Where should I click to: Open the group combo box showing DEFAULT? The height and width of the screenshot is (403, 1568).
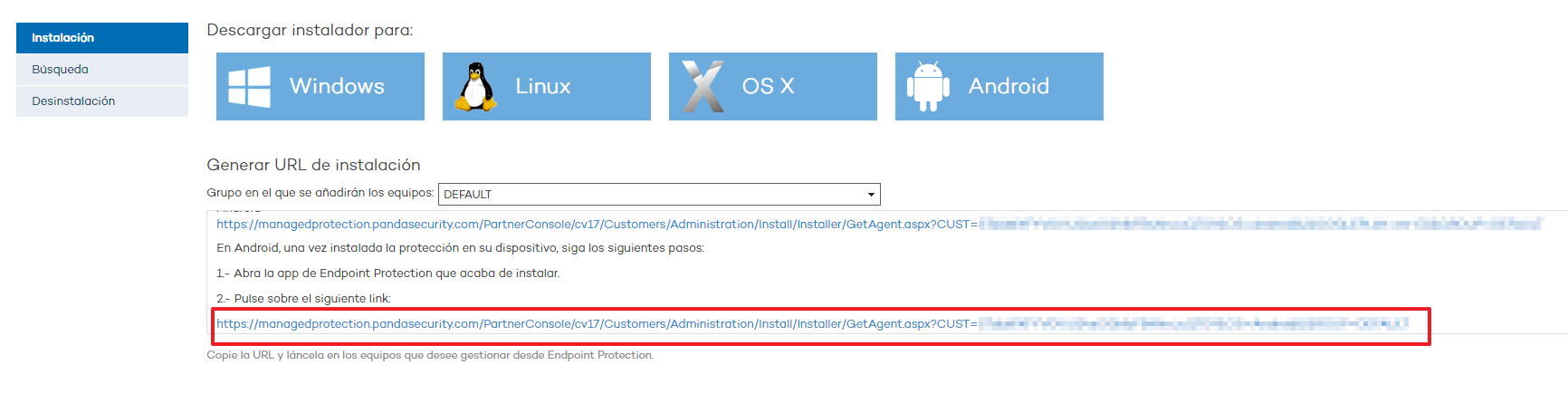click(x=659, y=195)
